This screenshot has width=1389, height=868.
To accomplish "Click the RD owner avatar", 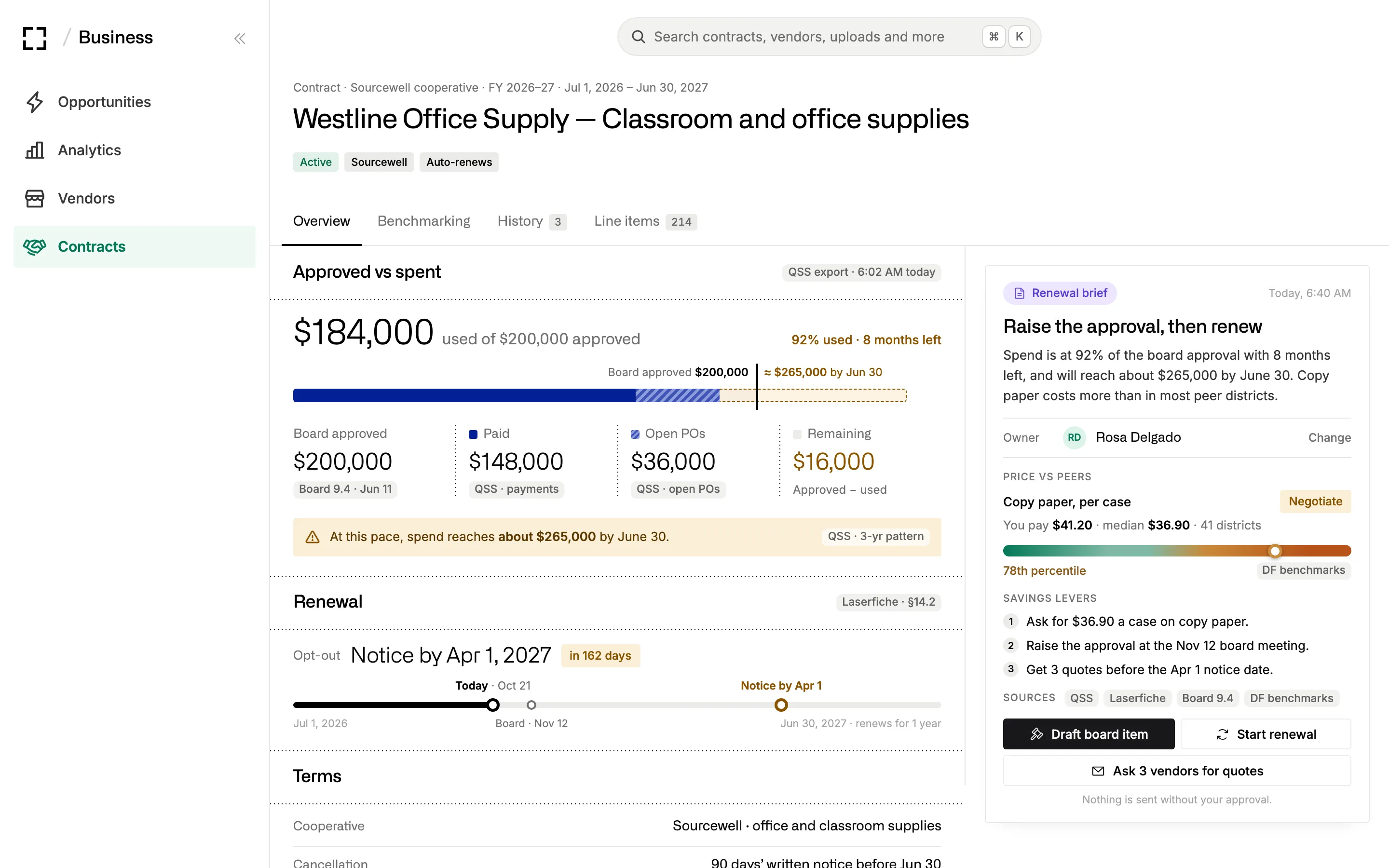I will (1074, 437).
